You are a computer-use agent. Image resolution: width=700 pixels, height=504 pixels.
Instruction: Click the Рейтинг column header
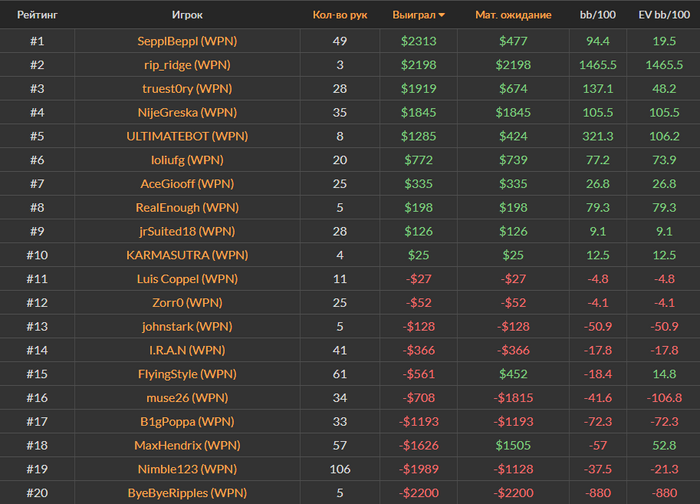(37, 15)
